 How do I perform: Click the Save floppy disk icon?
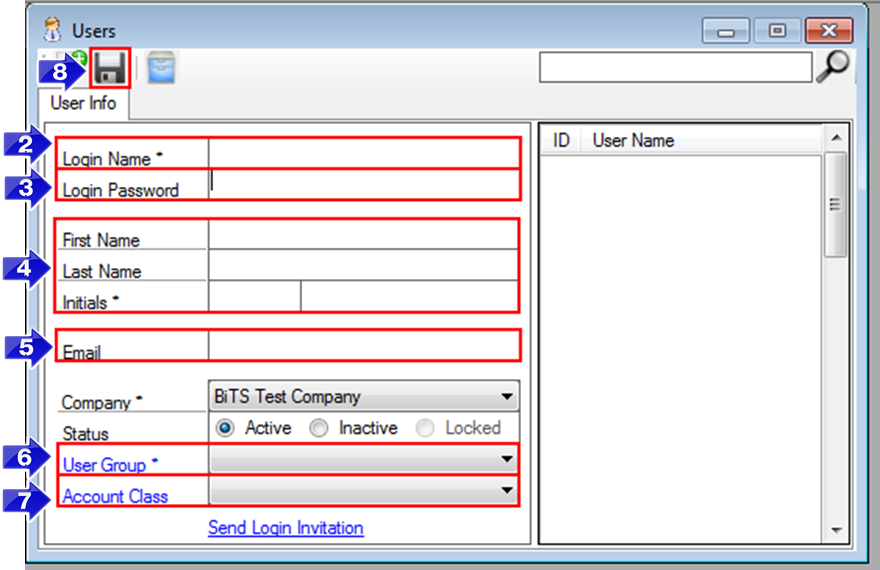pyautogui.click(x=109, y=68)
